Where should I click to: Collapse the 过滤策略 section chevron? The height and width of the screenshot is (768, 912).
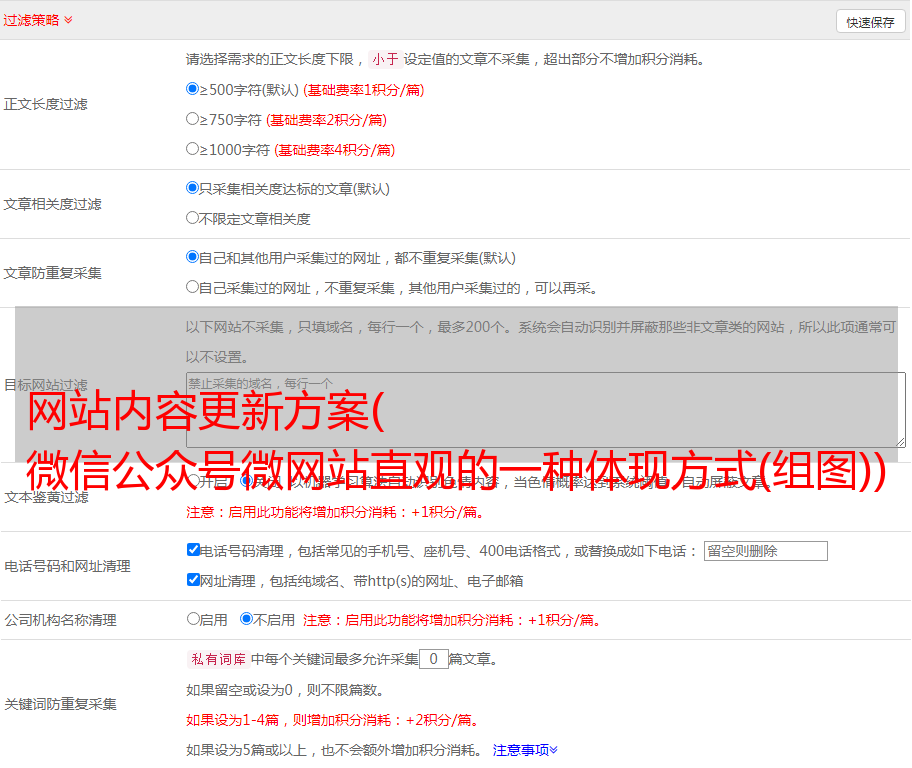tap(68, 20)
